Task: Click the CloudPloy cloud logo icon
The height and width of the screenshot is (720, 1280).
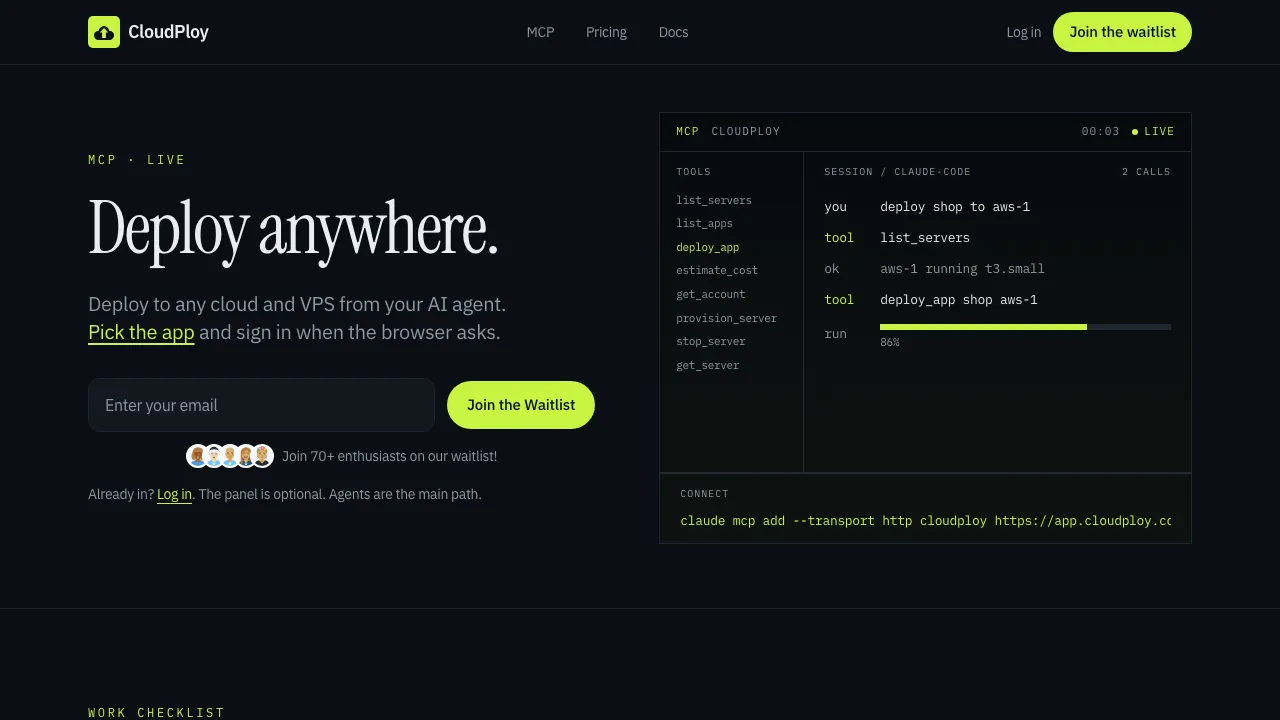Action: pos(104,32)
